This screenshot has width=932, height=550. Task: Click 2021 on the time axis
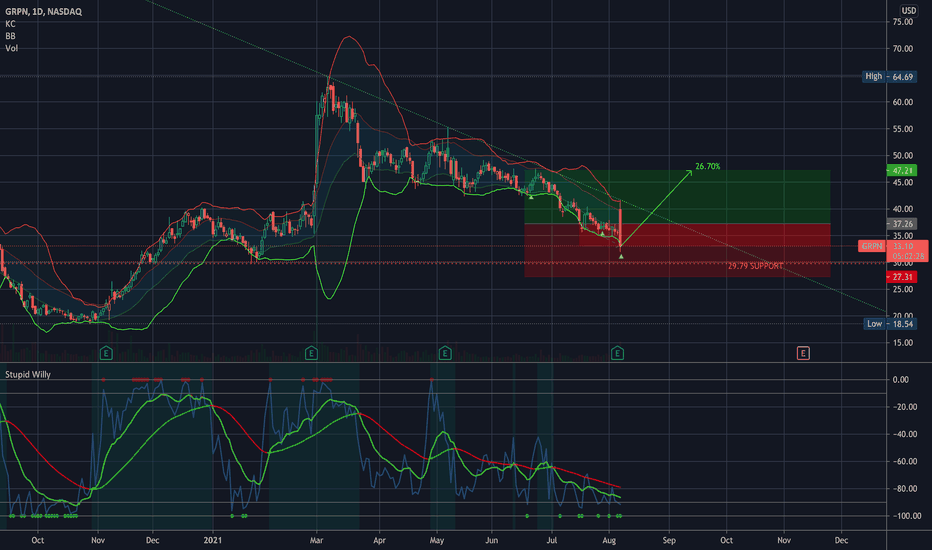click(x=212, y=540)
